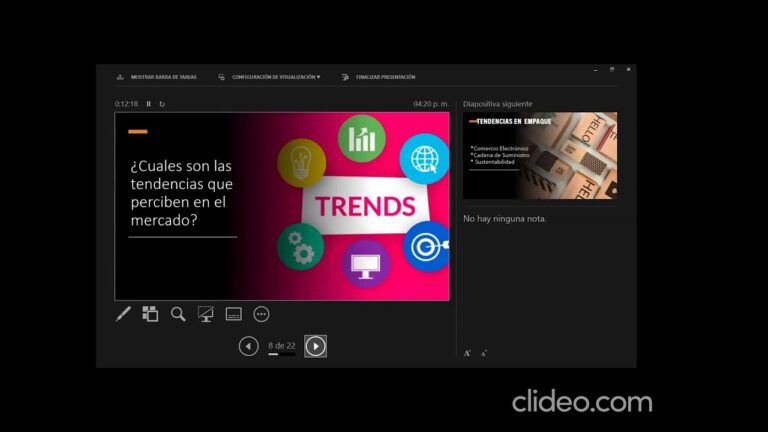Click Finalizar presentación
The image size is (768, 432).
coord(379,77)
